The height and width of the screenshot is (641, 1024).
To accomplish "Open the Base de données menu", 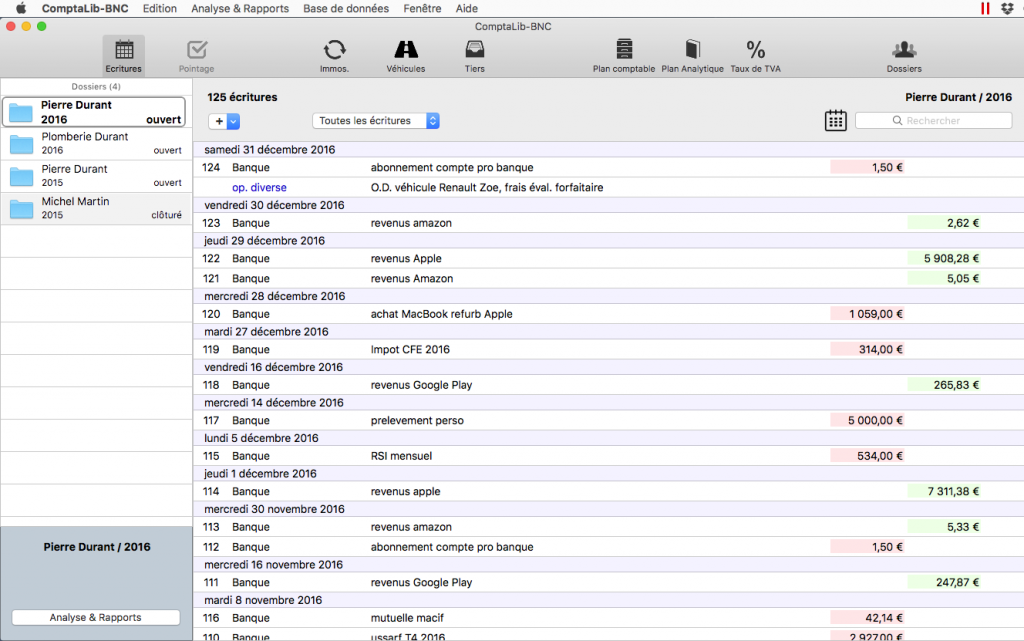I will point(346,8).
